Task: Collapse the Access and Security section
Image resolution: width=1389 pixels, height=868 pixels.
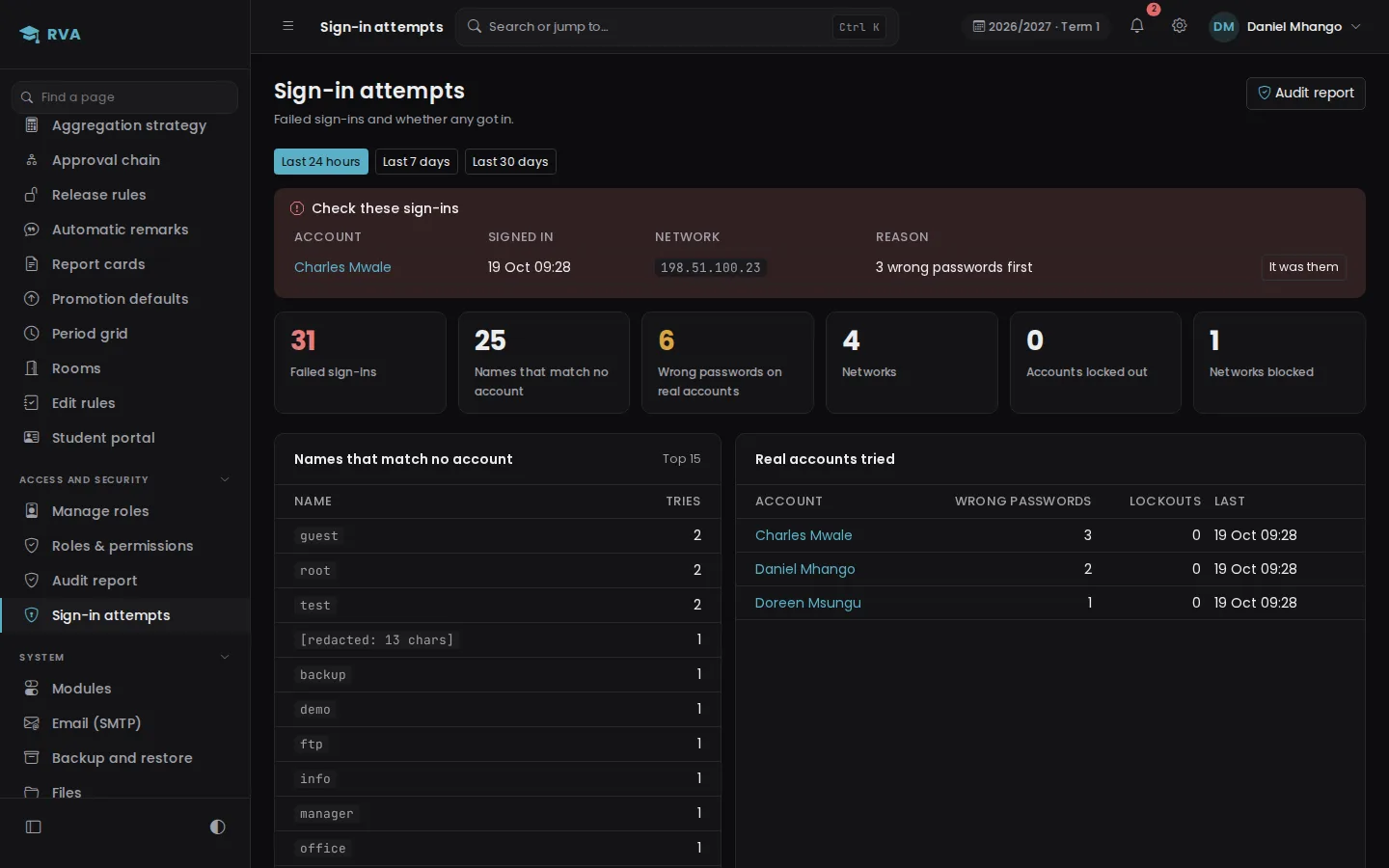Action: 225,479
